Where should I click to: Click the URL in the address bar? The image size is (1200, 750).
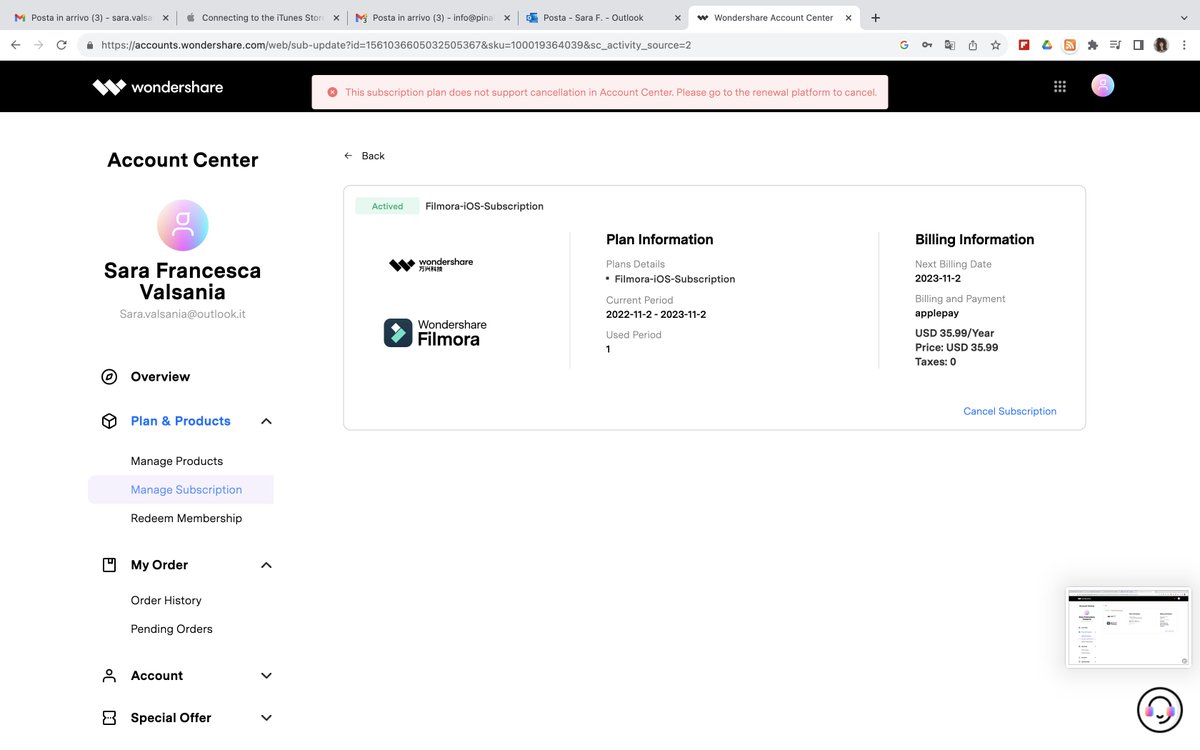tap(396, 45)
